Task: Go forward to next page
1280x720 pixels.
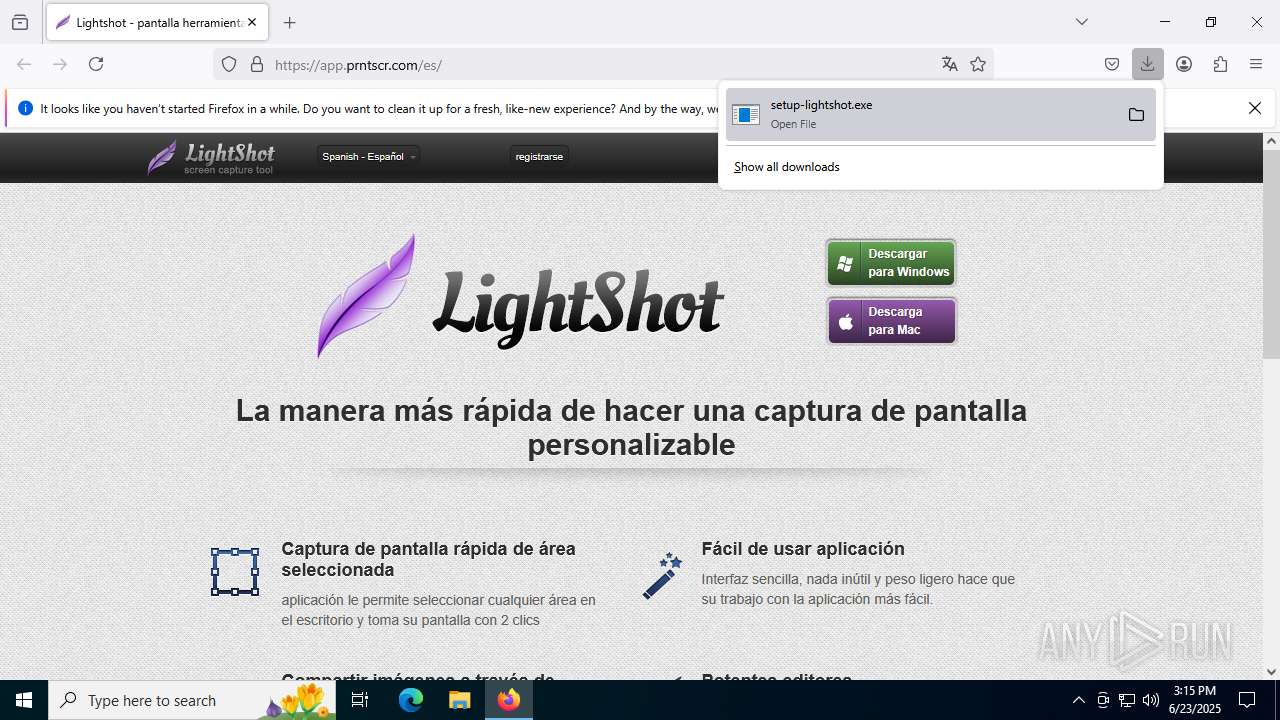Action: 60,64
